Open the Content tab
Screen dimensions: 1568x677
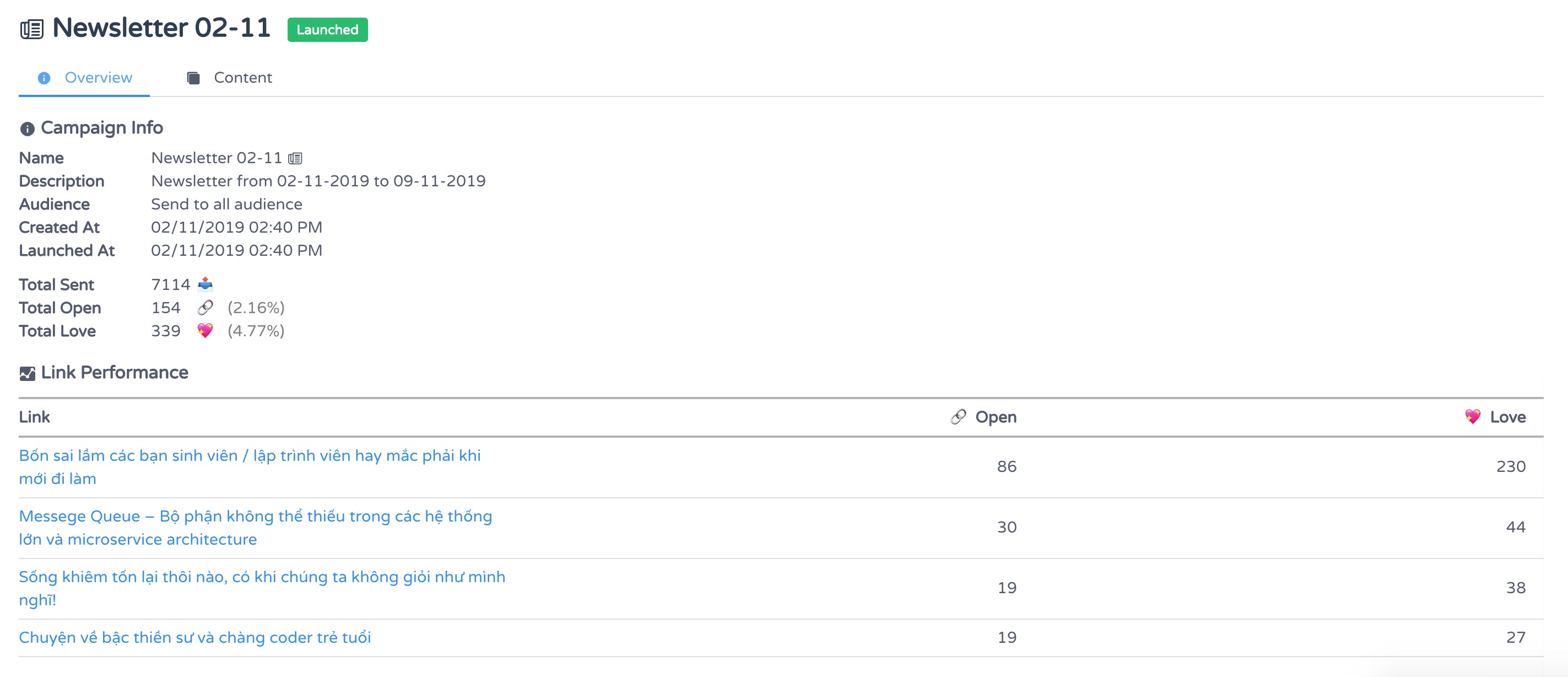(x=242, y=78)
